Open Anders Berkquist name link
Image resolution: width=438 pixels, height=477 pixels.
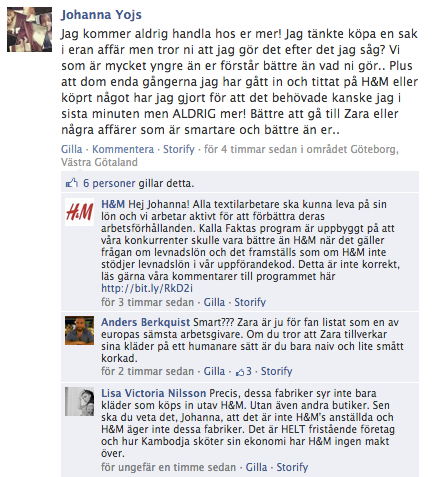(x=146, y=322)
